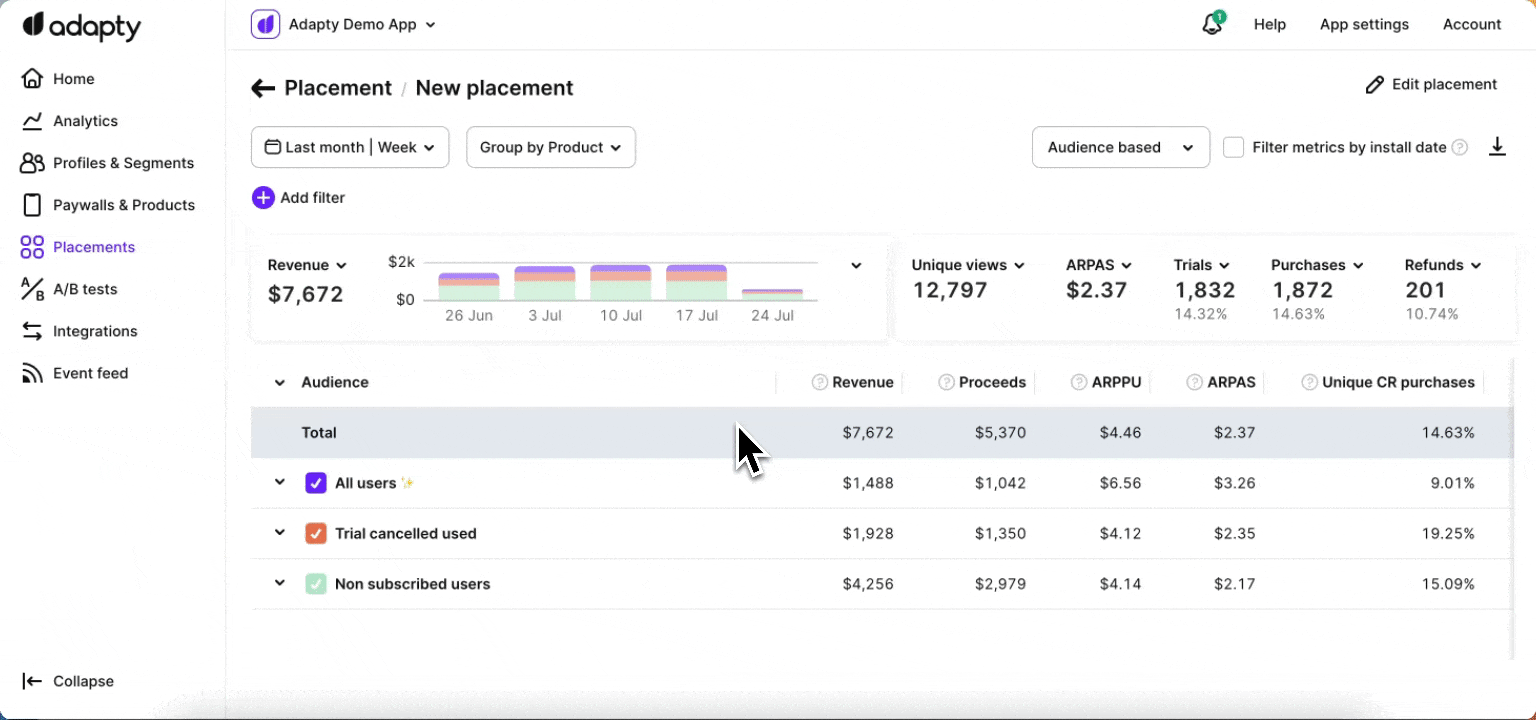Screen dimensions: 1536x720
Task: Click the back arrow next to Placement
Action: 263,88
